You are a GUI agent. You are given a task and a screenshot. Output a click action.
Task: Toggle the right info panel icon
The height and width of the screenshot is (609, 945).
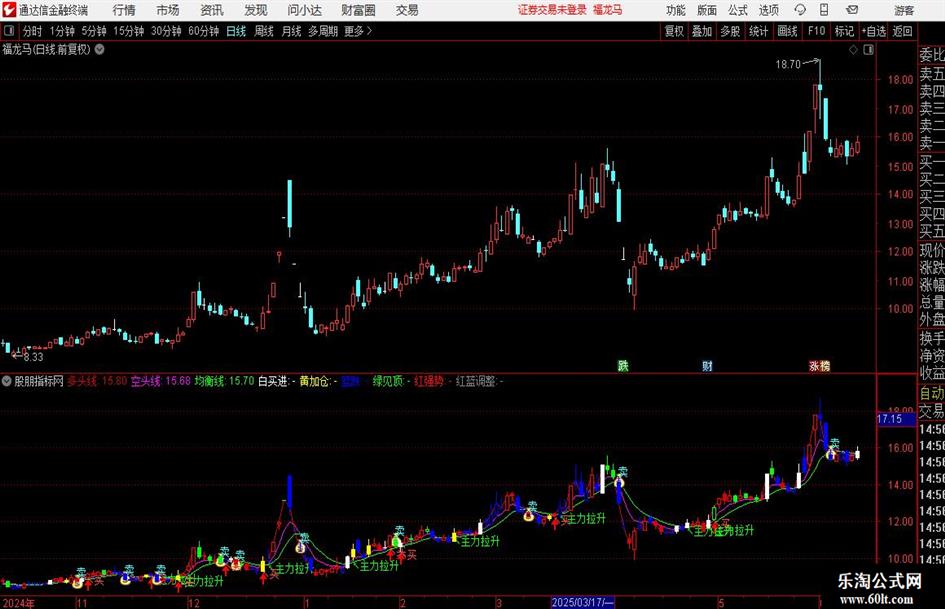868,50
